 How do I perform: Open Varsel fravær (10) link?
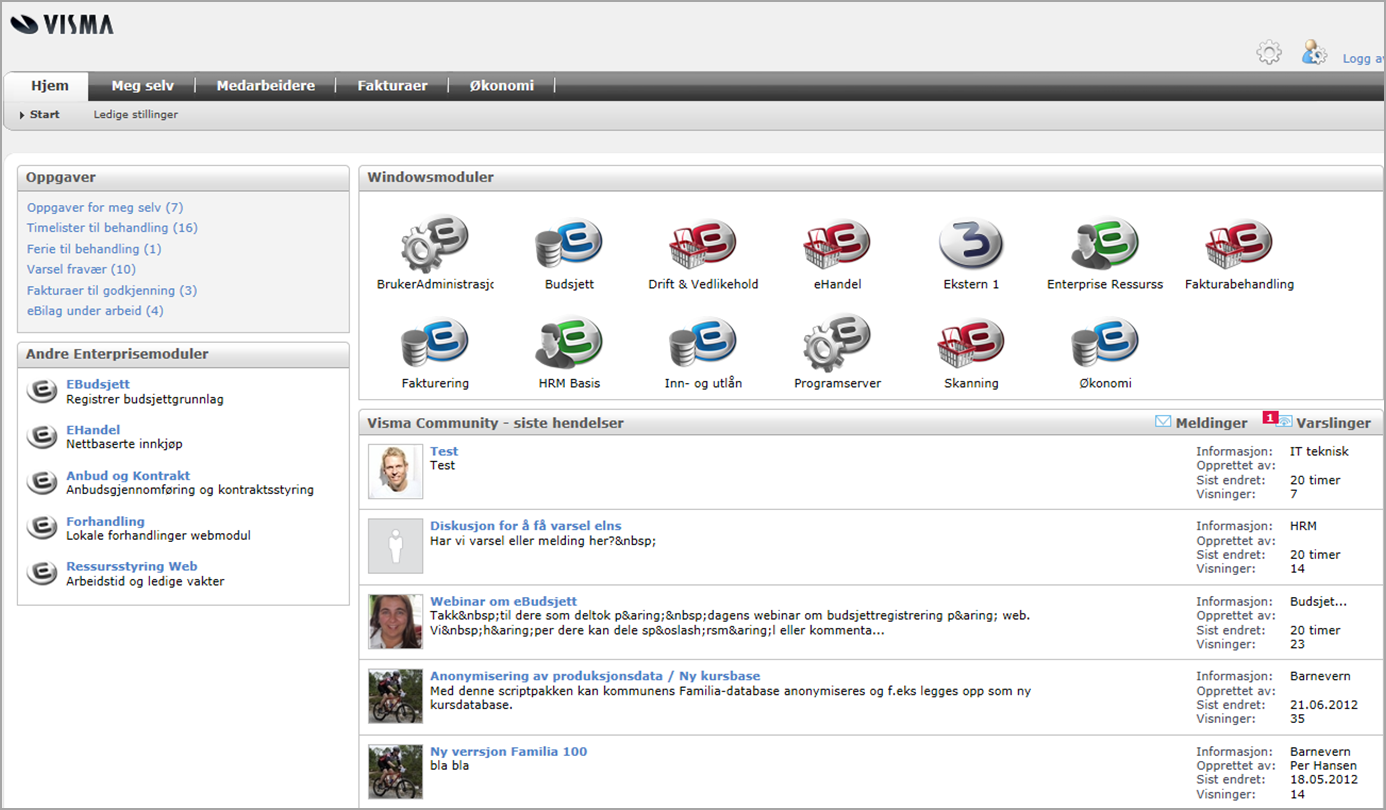[81, 269]
